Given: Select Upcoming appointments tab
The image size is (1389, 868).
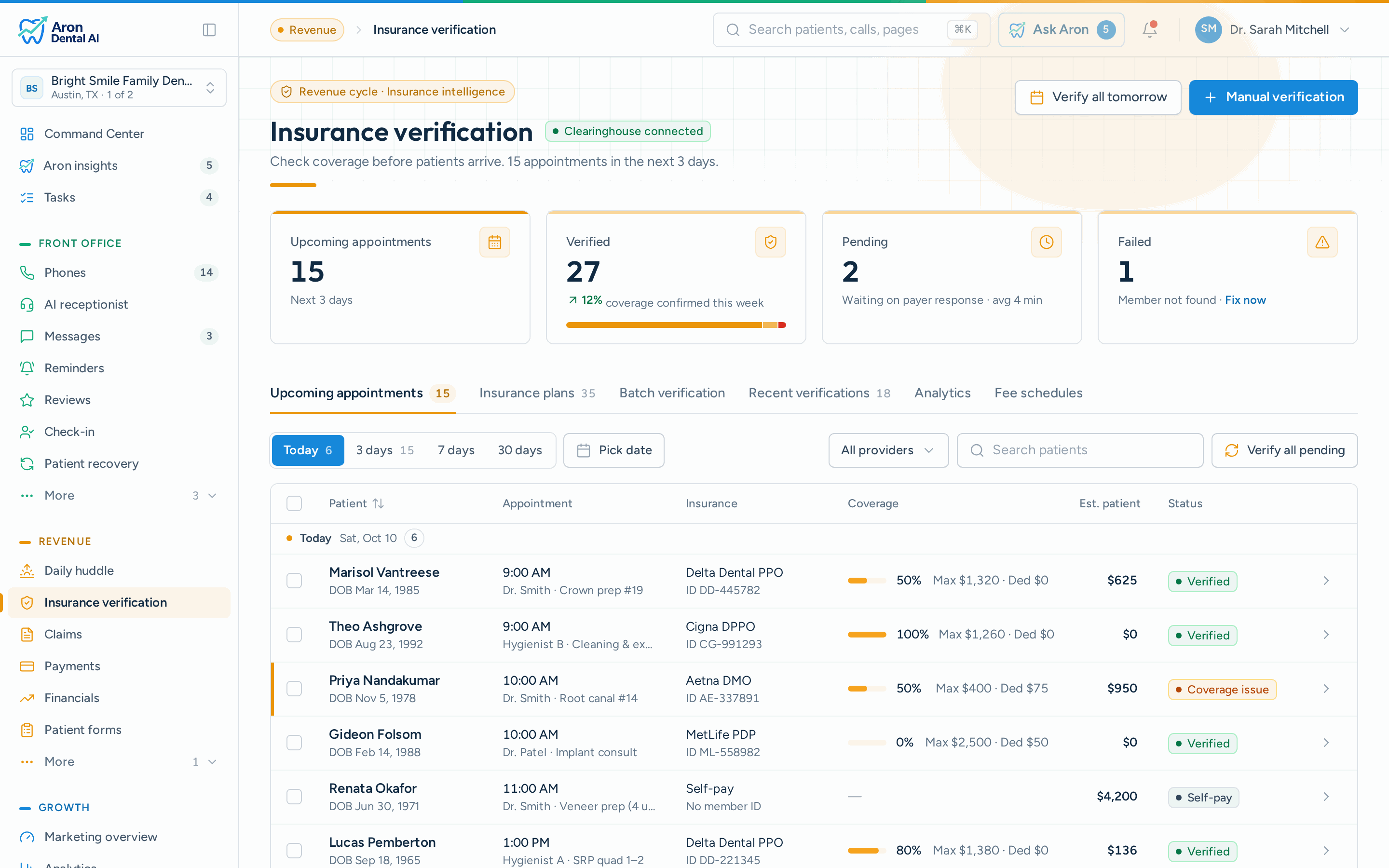Looking at the screenshot, I should point(363,393).
